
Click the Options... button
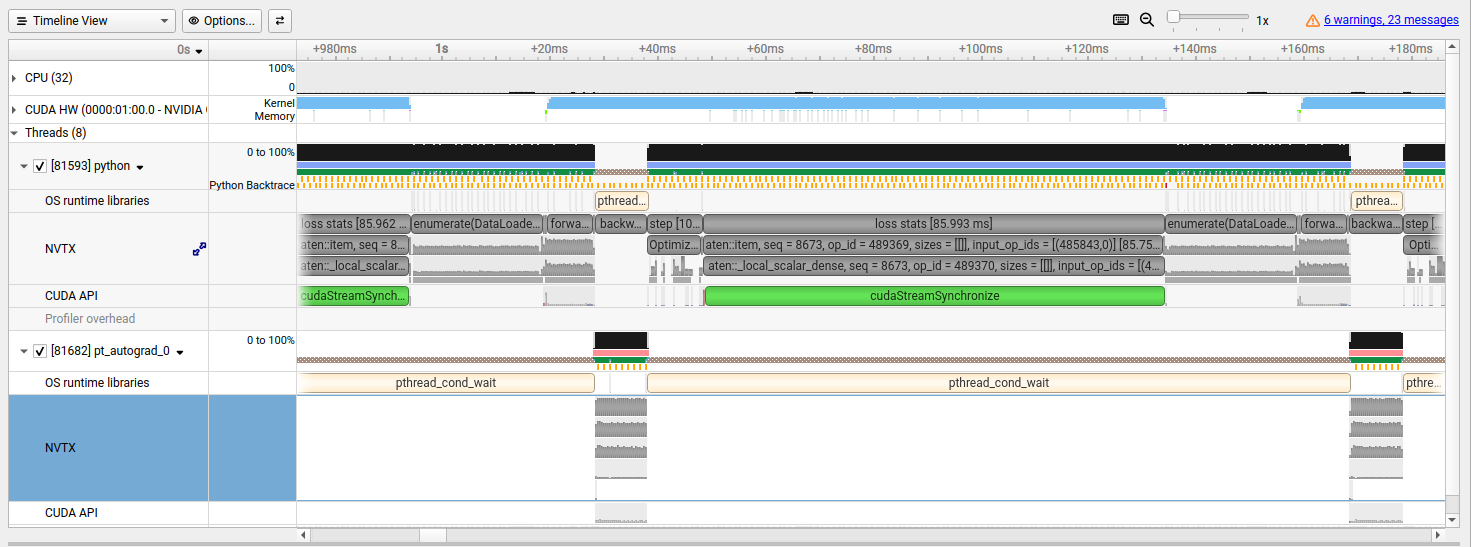tap(222, 20)
